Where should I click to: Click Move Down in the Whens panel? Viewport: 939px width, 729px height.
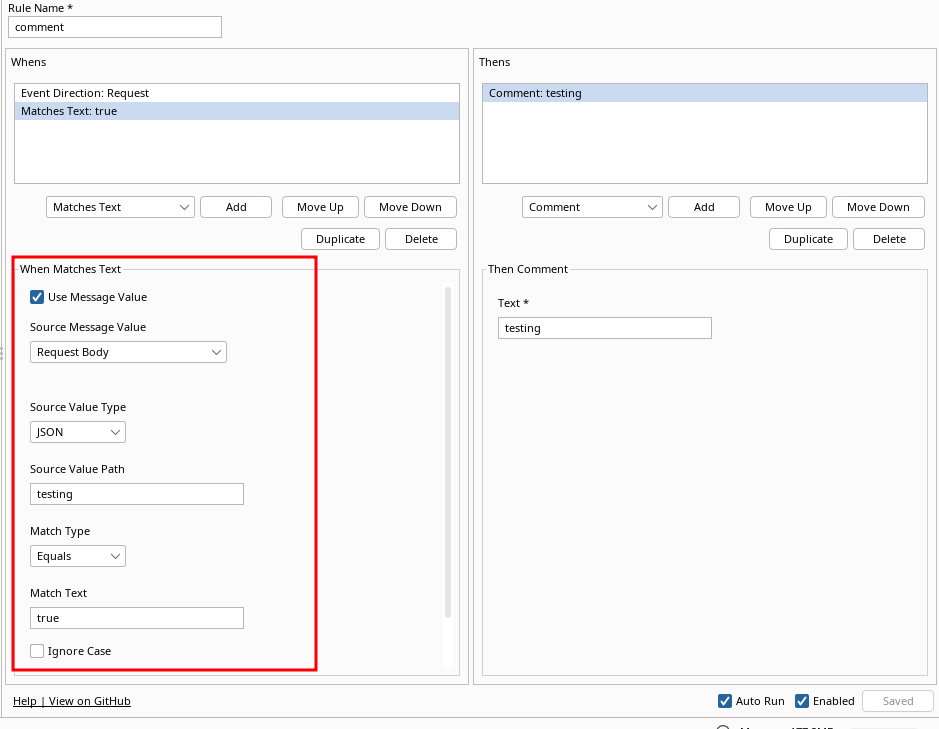[x=410, y=207]
